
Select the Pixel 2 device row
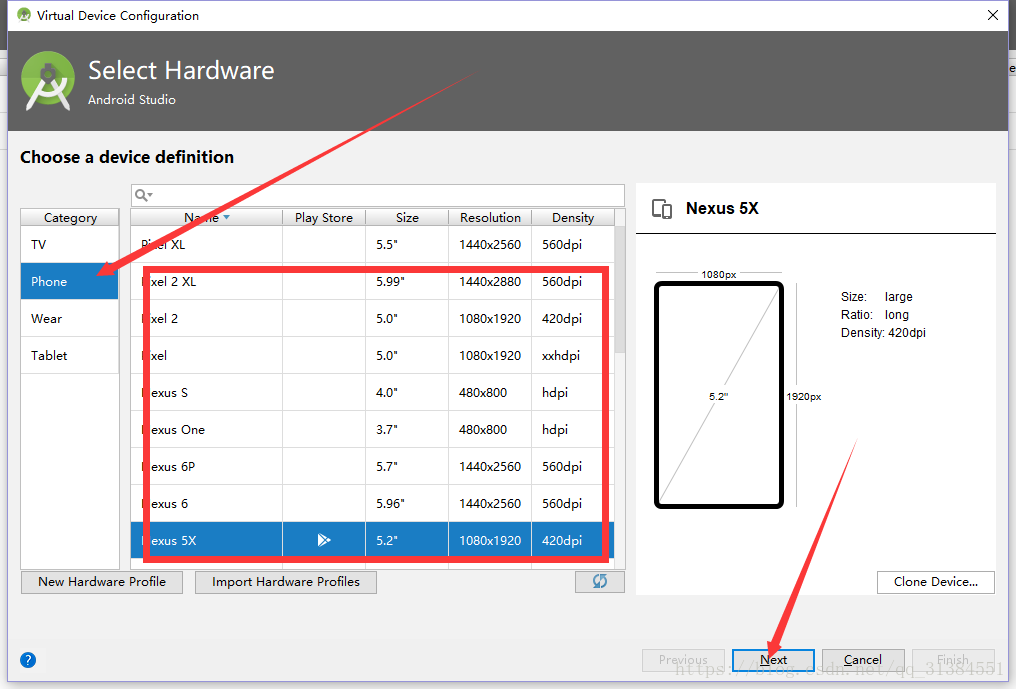(373, 318)
